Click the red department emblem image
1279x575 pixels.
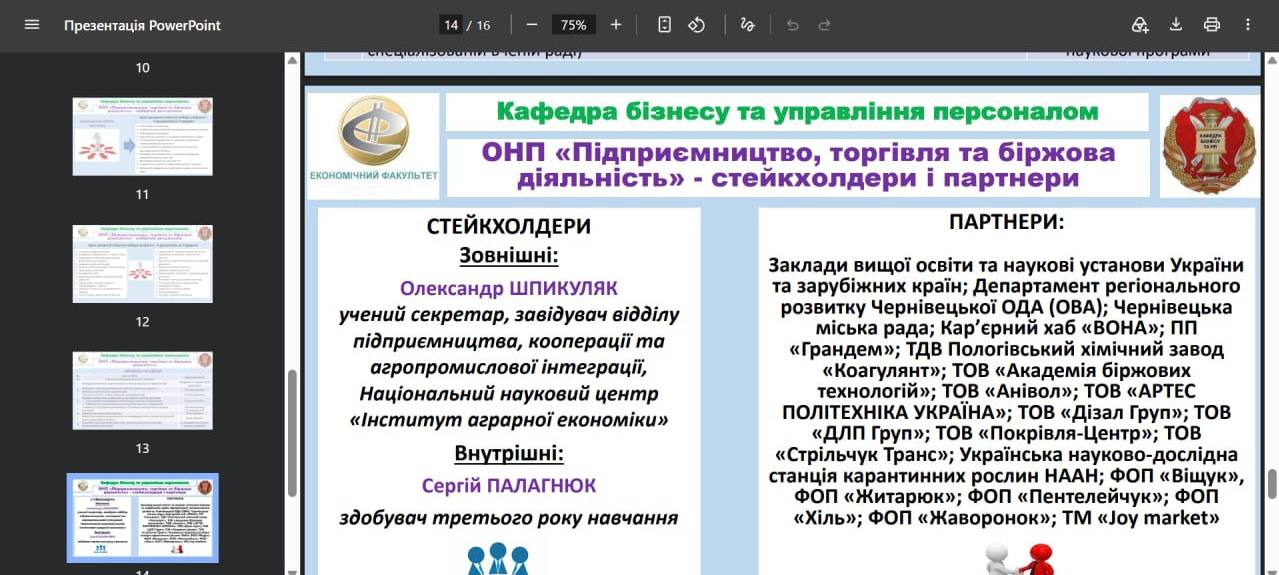coord(1209,146)
